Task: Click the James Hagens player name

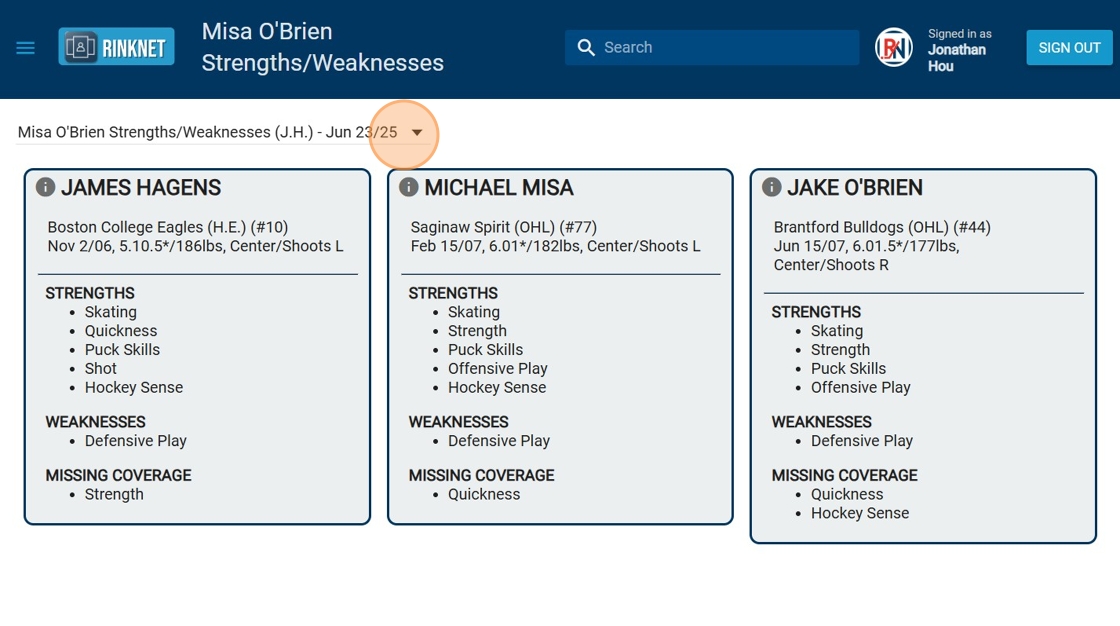Action: (141, 187)
